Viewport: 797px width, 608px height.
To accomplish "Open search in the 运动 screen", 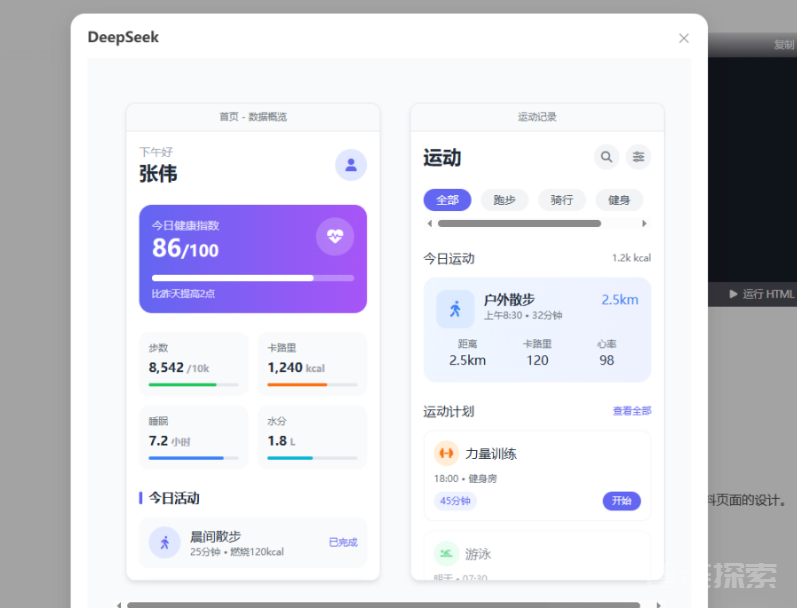I will [606, 157].
